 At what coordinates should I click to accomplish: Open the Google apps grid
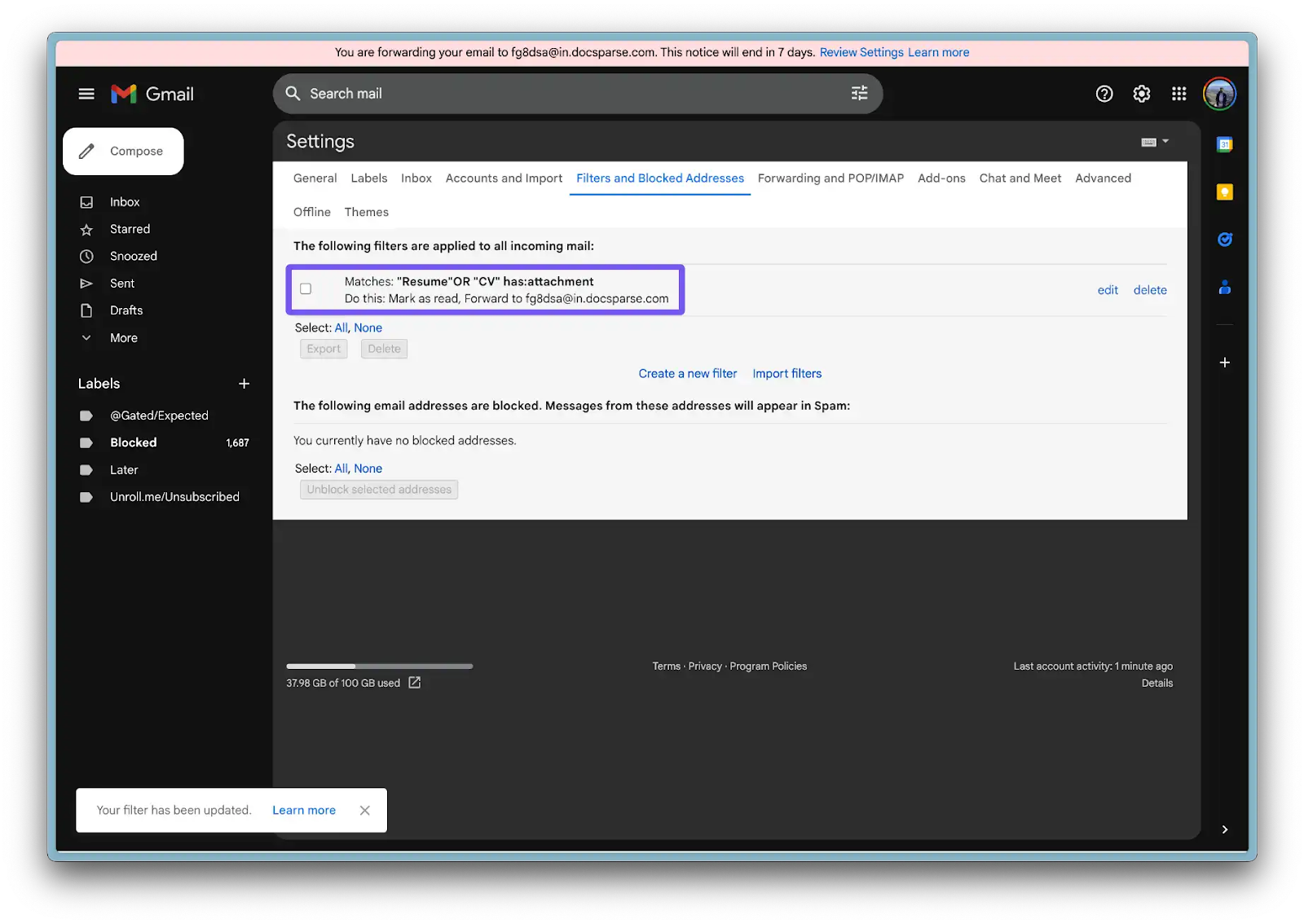(x=1178, y=94)
